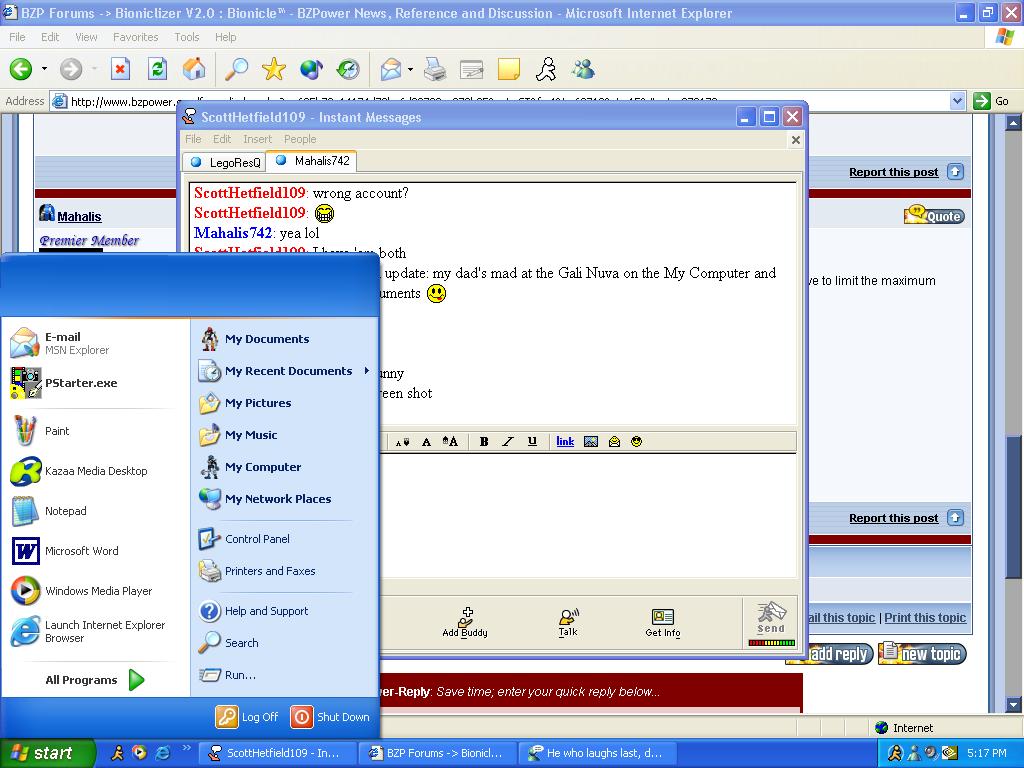Open the Back button history dropdown
Screen dimensions: 1024x768
44,69
